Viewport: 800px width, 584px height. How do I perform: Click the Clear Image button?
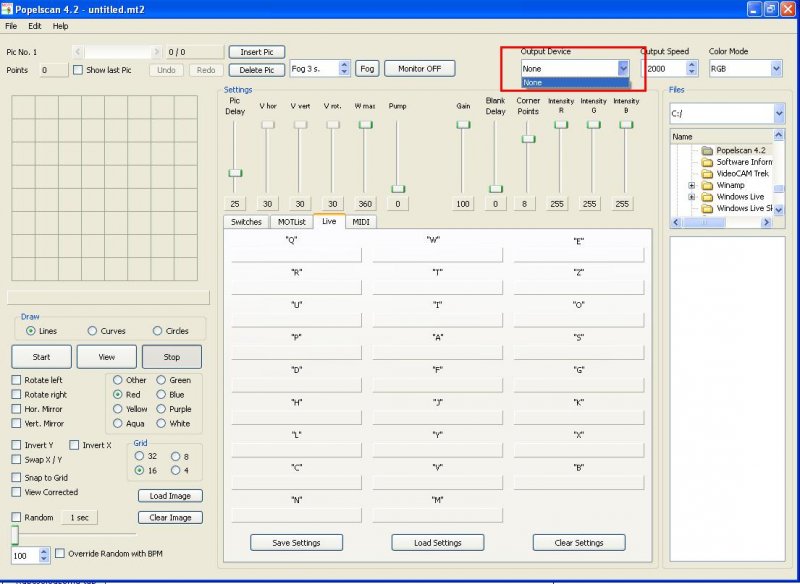[x=170, y=518]
